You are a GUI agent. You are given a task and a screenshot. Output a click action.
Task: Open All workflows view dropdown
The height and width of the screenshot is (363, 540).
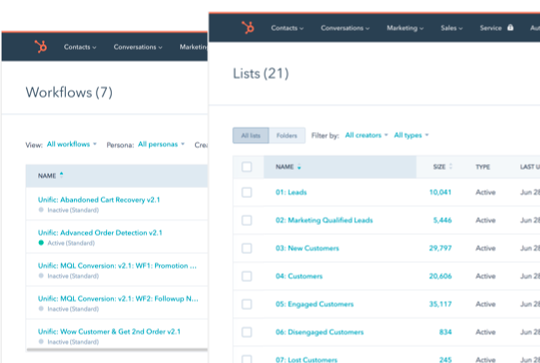[x=72, y=144]
